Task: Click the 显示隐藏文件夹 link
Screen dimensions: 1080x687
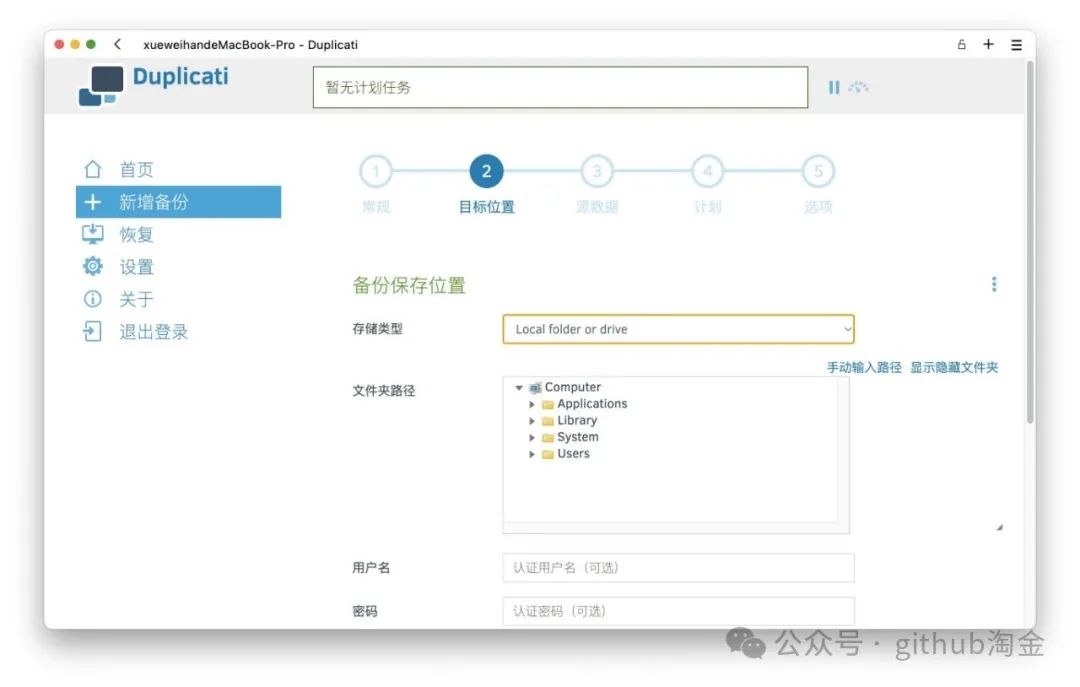Action: [x=954, y=367]
